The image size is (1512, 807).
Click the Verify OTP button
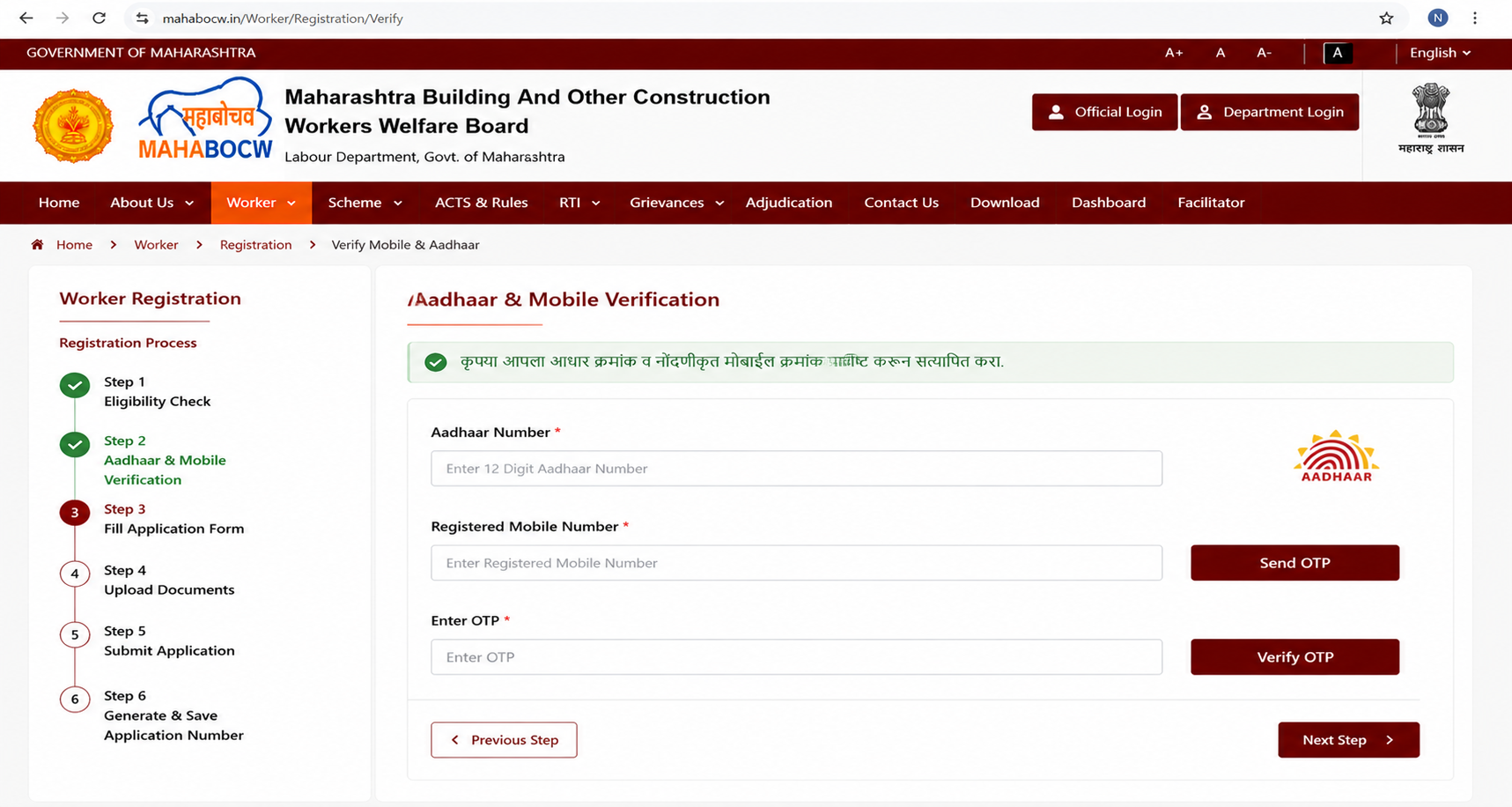[1294, 657]
